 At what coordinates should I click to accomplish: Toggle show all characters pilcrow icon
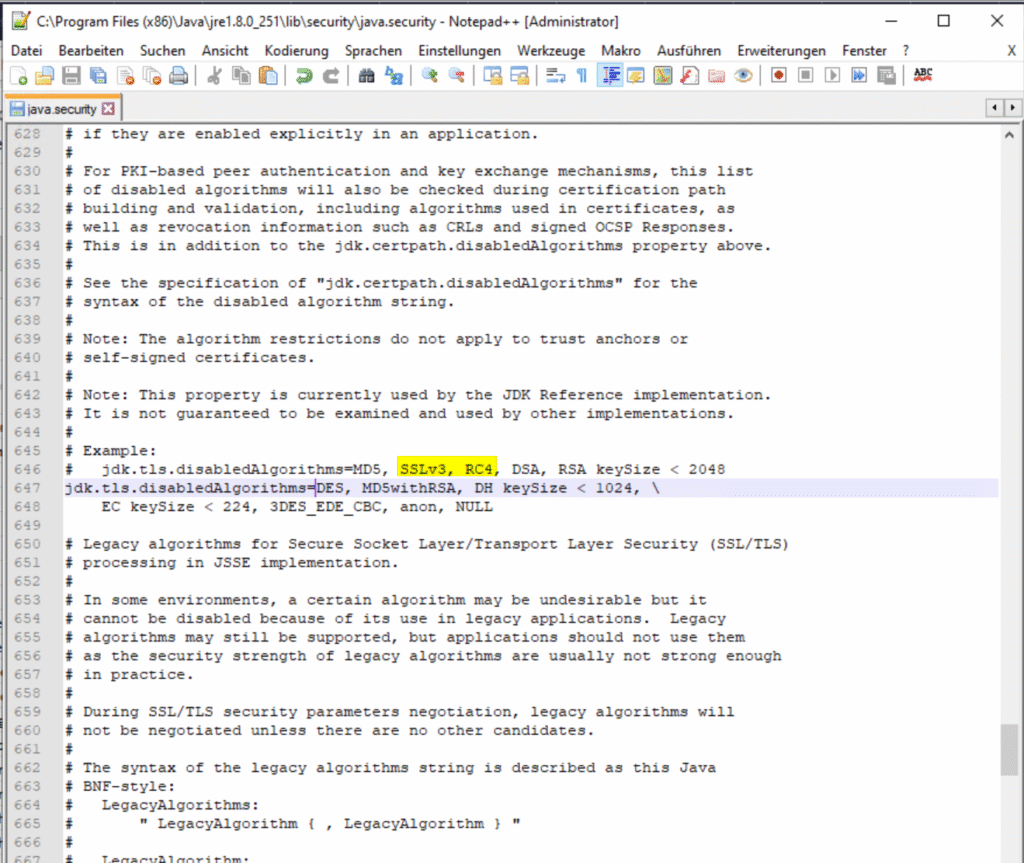click(581, 75)
